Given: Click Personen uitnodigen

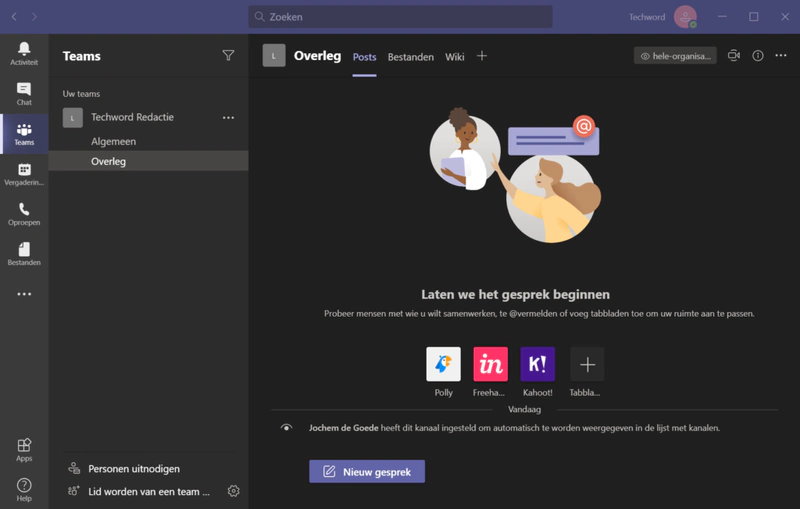Looking at the screenshot, I should pyautogui.click(x=134, y=469).
